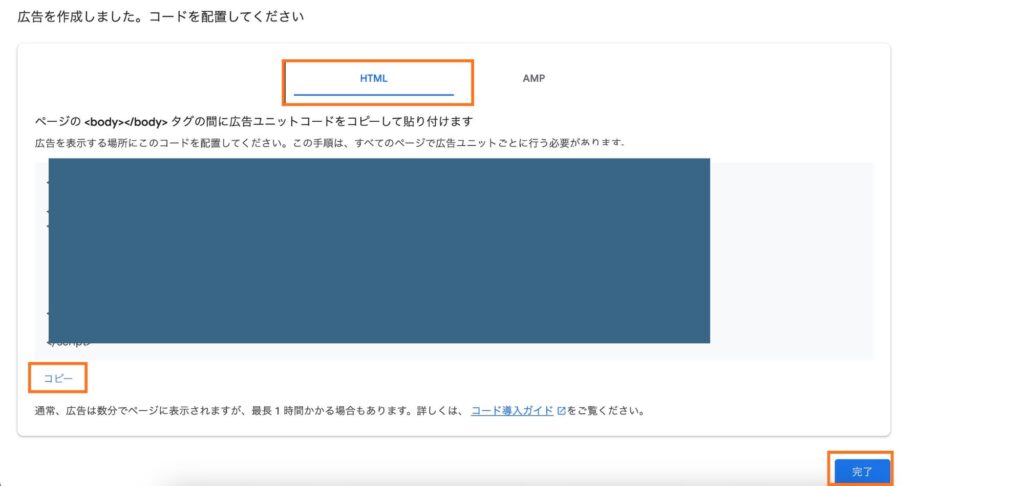1024x486 pixels.
Task: Open the external-link icon beside コード導入ガイド
Action: [x=561, y=410]
